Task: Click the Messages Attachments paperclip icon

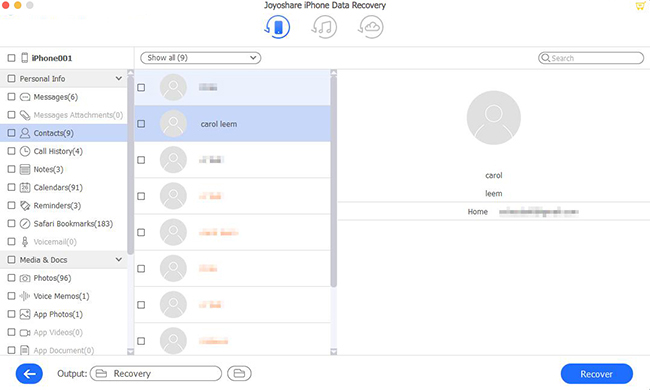Action: pyautogui.click(x=25, y=115)
